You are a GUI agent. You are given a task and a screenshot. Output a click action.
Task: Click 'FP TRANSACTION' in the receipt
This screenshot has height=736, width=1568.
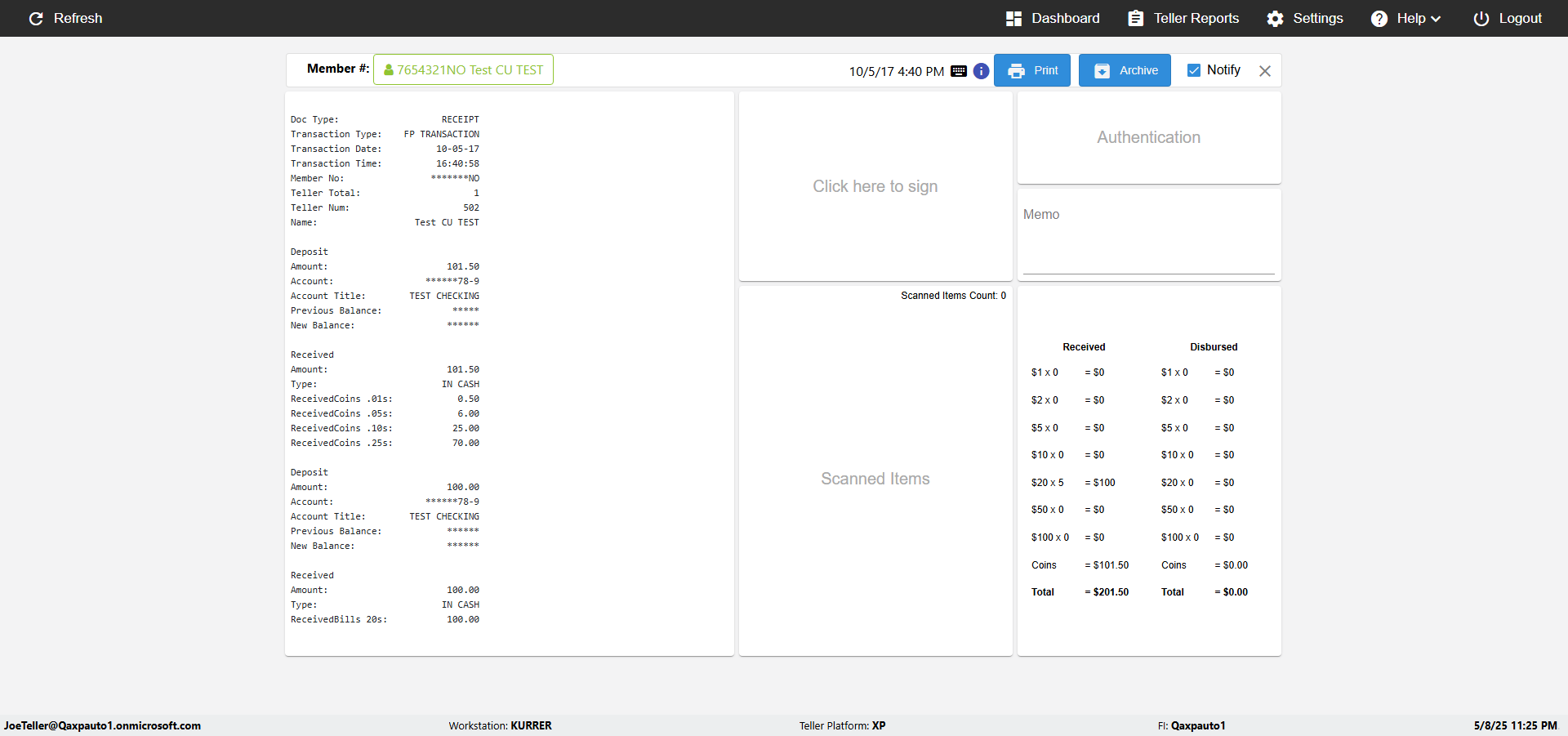pyautogui.click(x=442, y=134)
